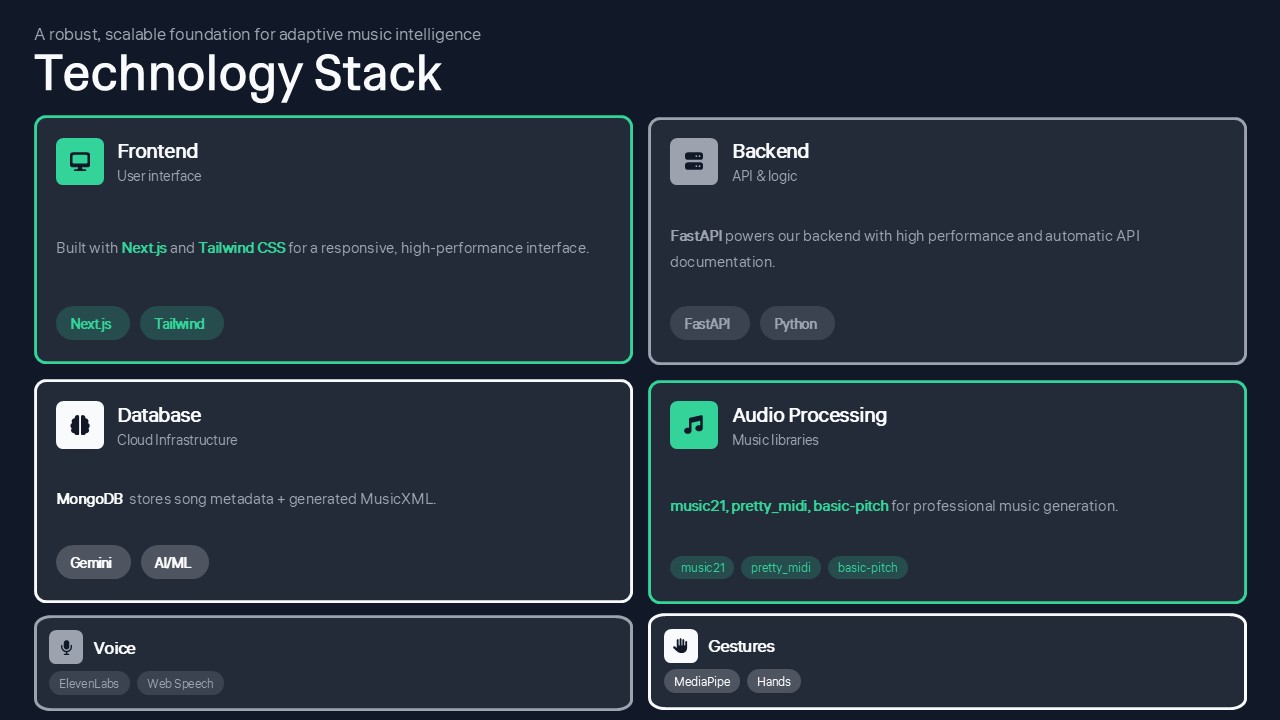Click the ElevenLabs tag pill

point(89,683)
